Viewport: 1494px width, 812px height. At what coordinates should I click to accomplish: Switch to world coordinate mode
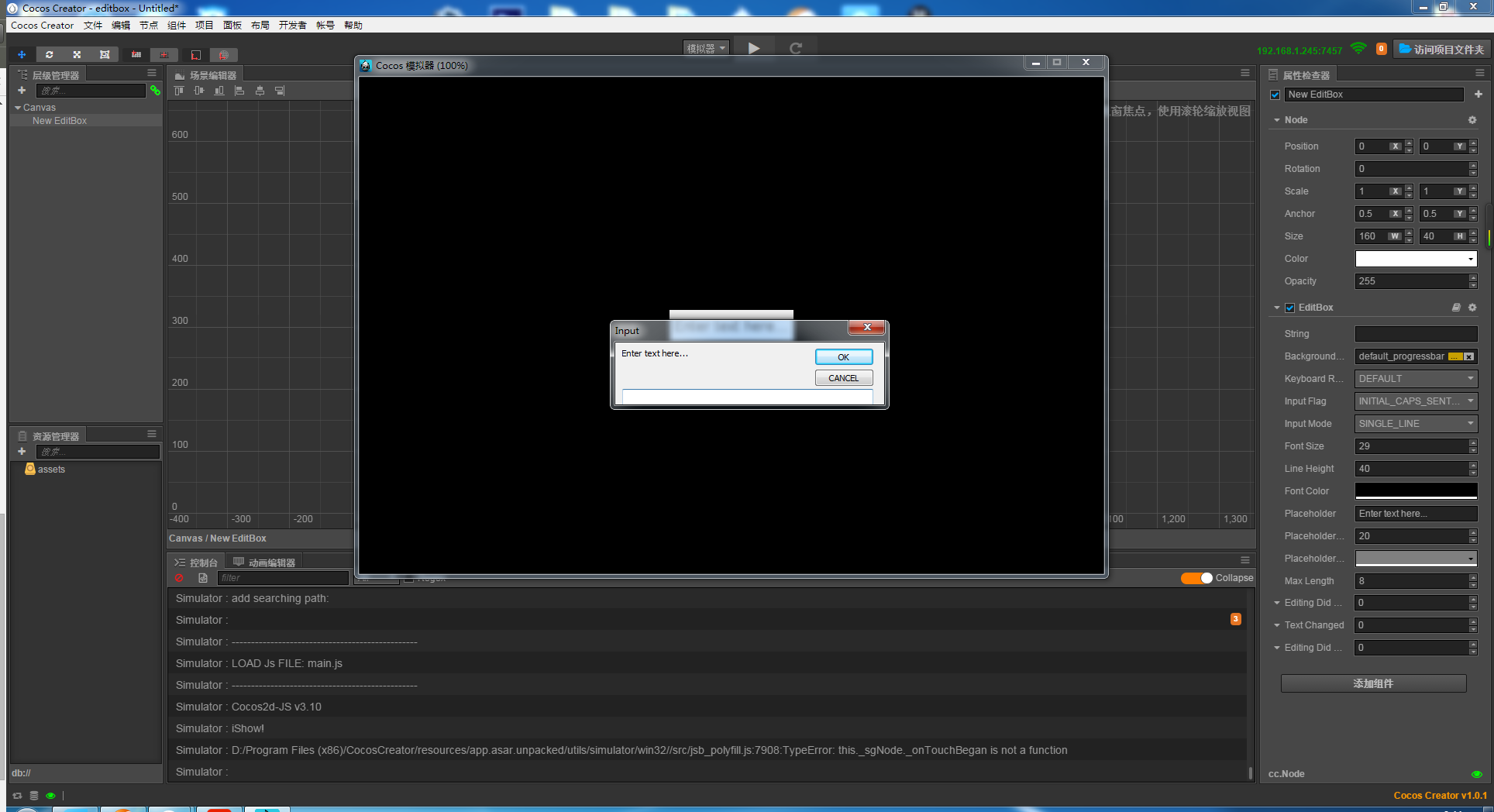(223, 54)
